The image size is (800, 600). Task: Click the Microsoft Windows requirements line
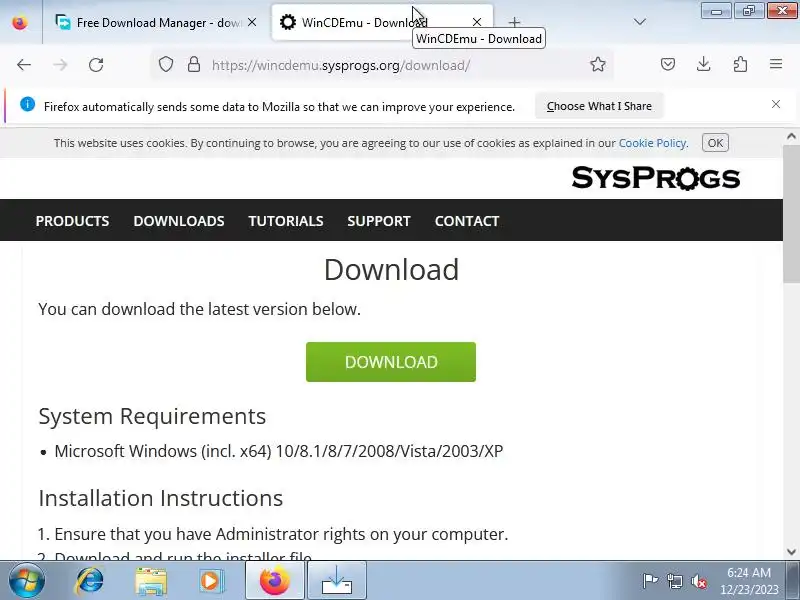(x=279, y=451)
